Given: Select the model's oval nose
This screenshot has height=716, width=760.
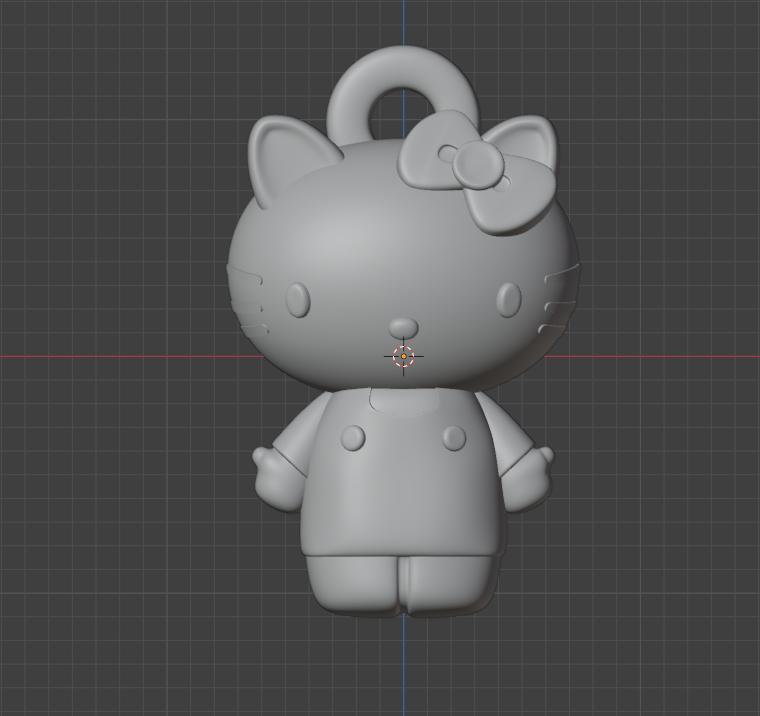Looking at the screenshot, I should 404,327.
